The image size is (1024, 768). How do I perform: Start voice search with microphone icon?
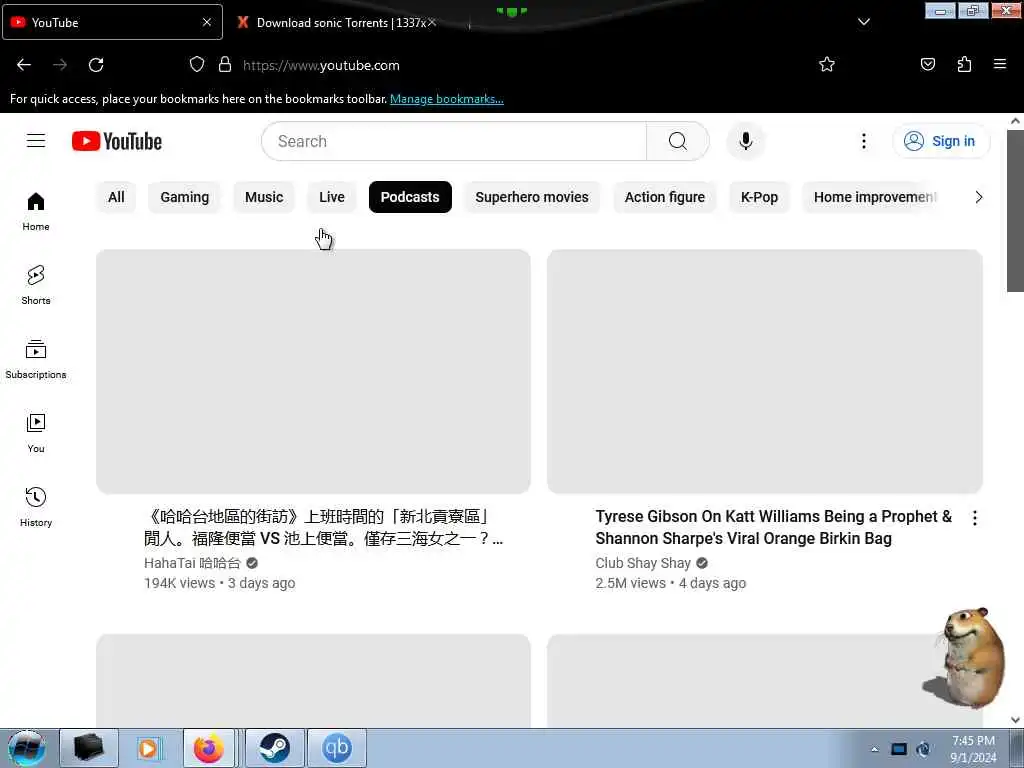click(746, 141)
